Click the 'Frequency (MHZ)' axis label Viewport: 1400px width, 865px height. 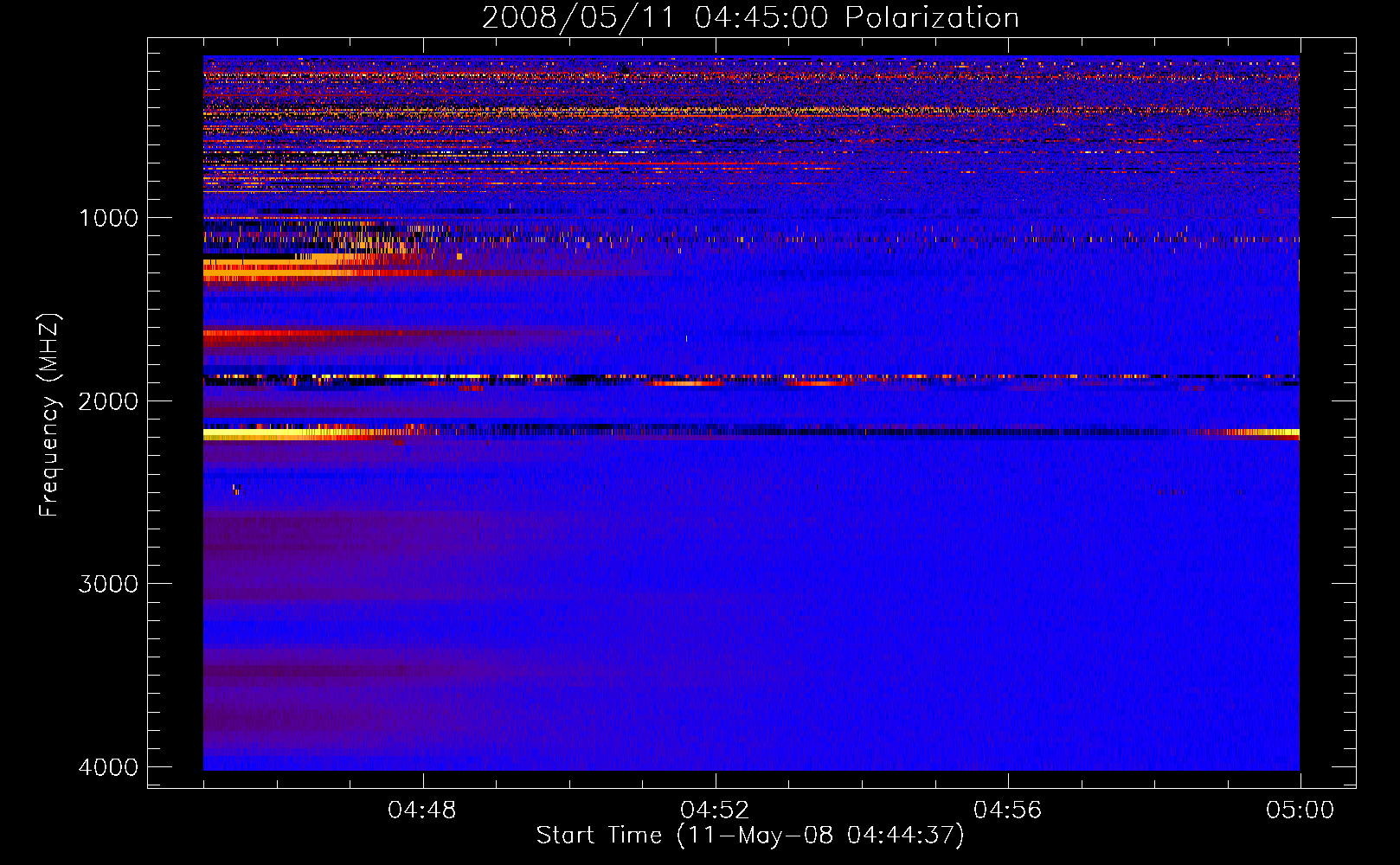[x=50, y=415]
